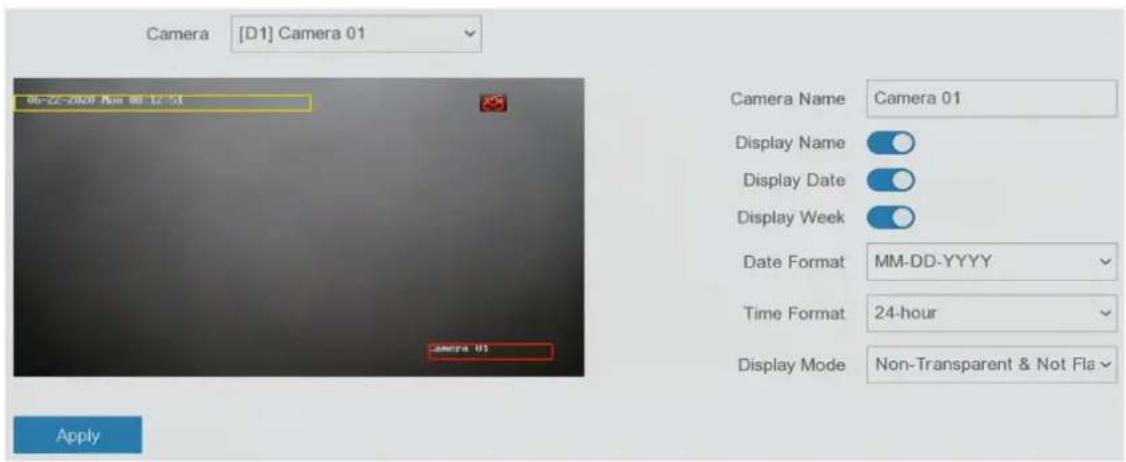Screen dimensions: 1126x462
Task: Open the Time Format dropdown
Action: coord(992,313)
